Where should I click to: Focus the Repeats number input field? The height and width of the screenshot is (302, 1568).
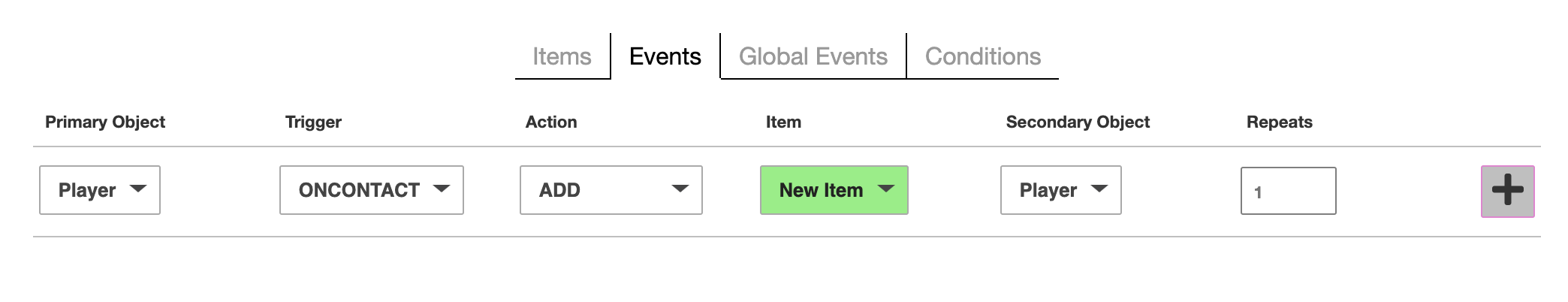coord(1289,191)
